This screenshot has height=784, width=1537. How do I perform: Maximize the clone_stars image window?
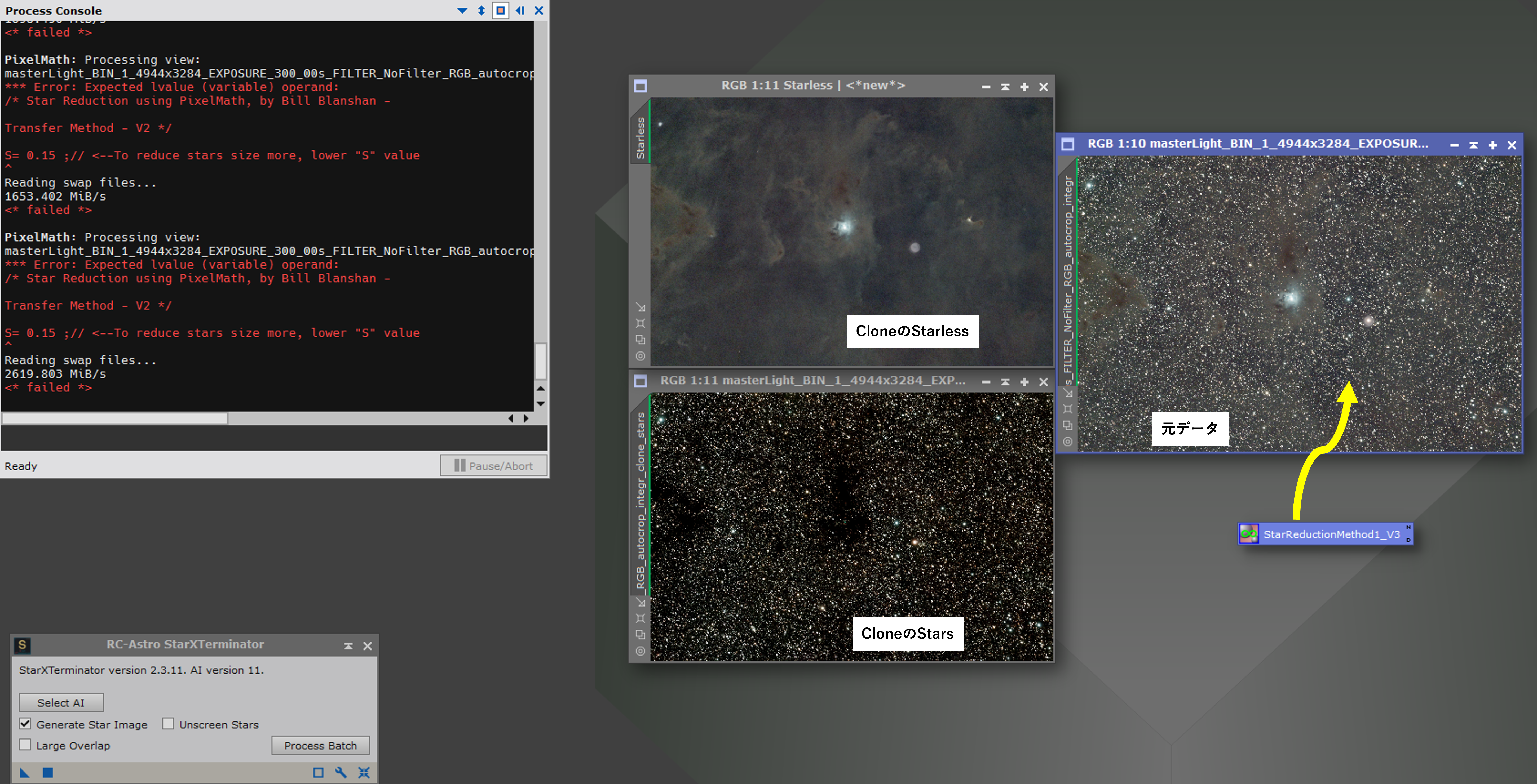coord(1024,382)
